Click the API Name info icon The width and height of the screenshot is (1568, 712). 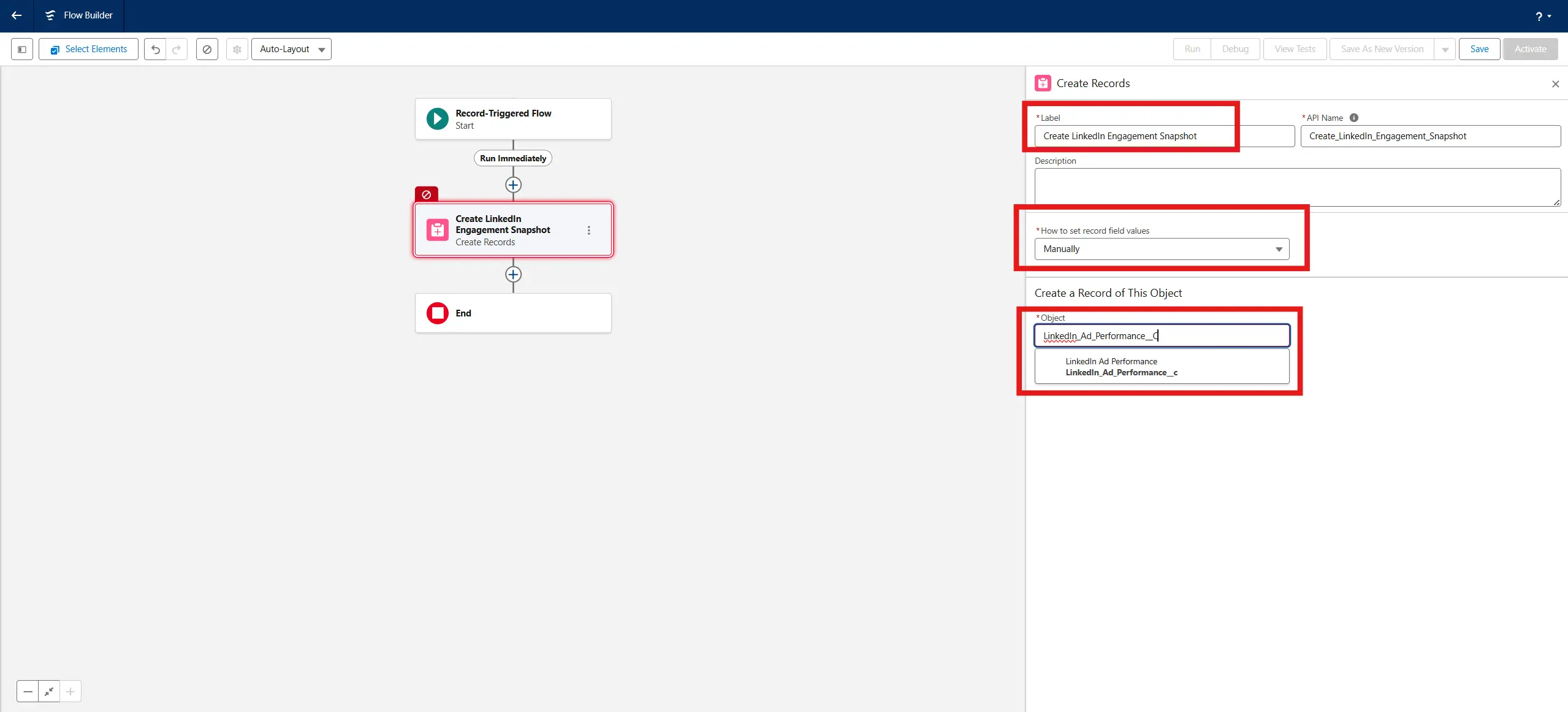1354,118
